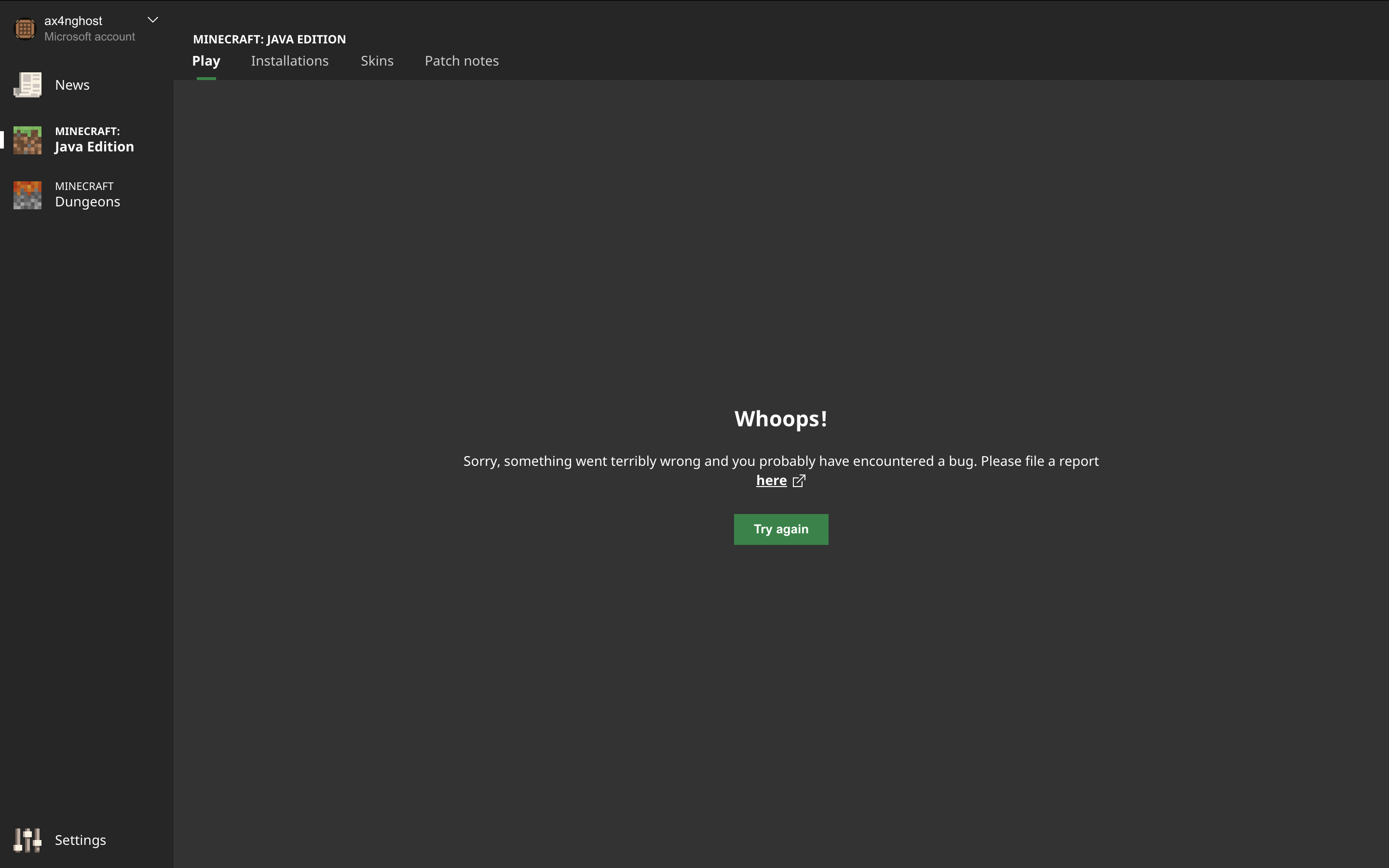Image resolution: width=1389 pixels, height=868 pixels.
Task: Click the external link icon beside 'here'
Action: (x=799, y=481)
